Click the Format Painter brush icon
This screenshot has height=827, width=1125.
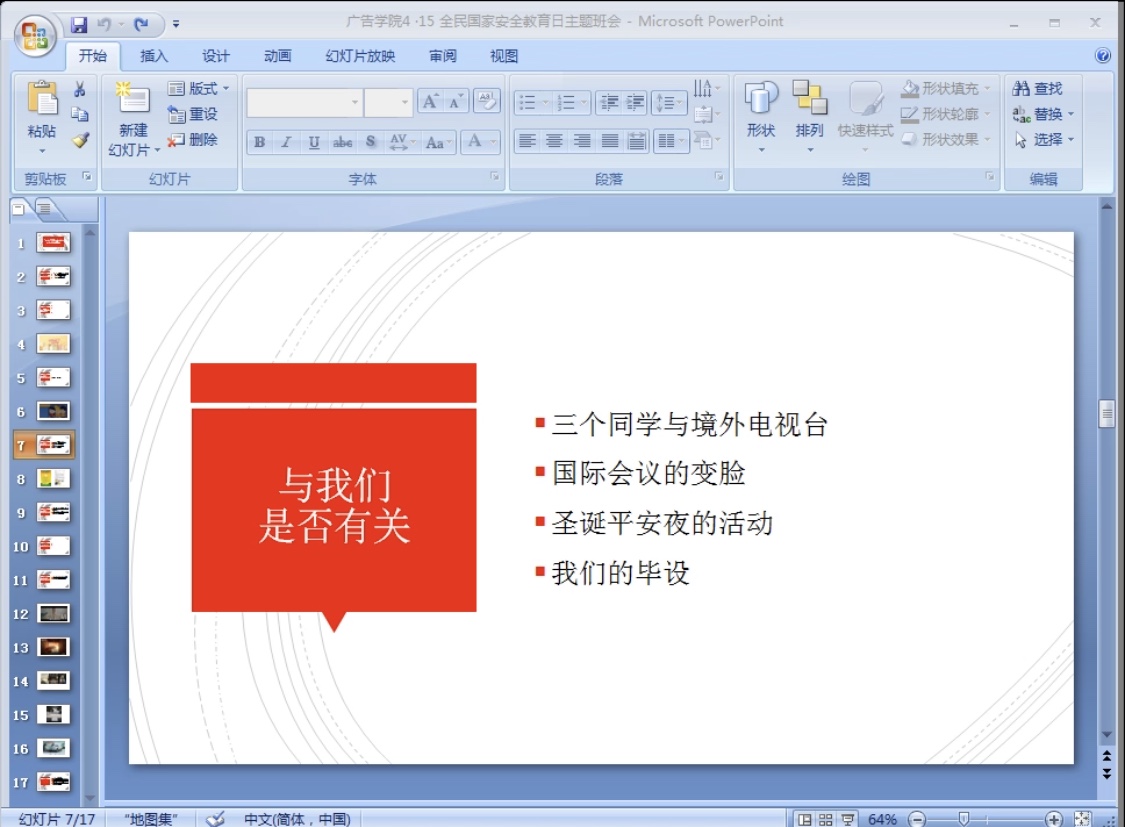tap(80, 140)
